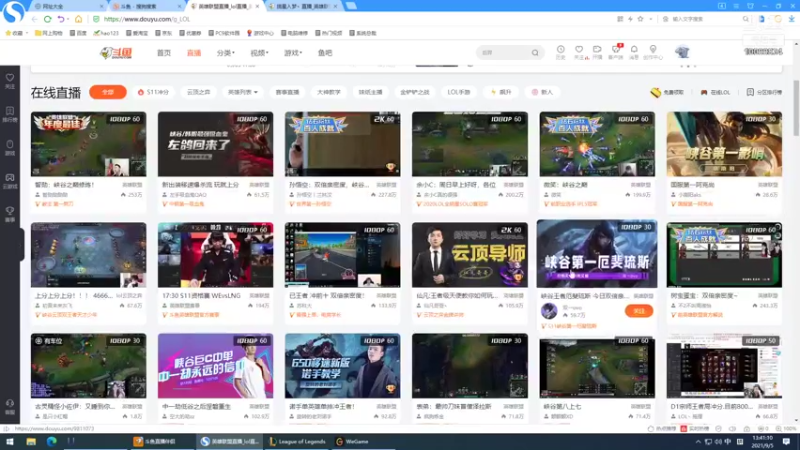Open the 峡谷第一厄斐琉斯 stream thumbnail
Screen dimensions: 800x450
coord(597,254)
